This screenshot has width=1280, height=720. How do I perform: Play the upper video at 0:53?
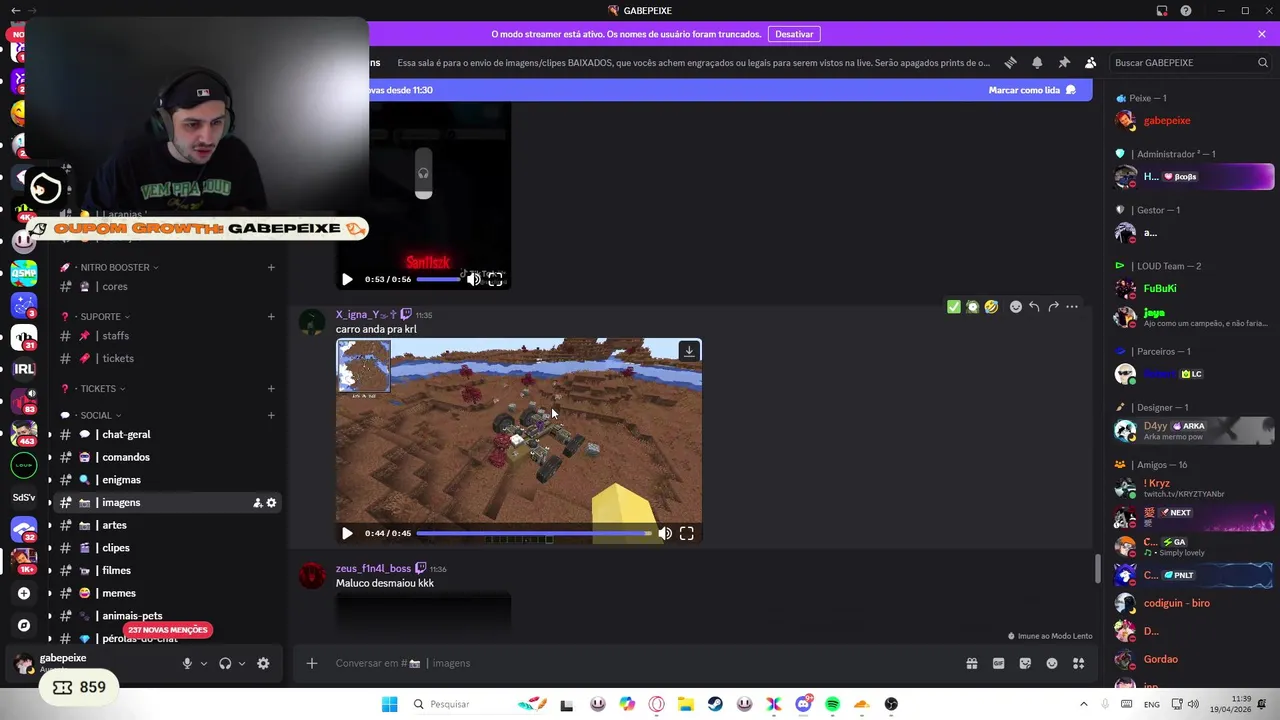pos(347,280)
